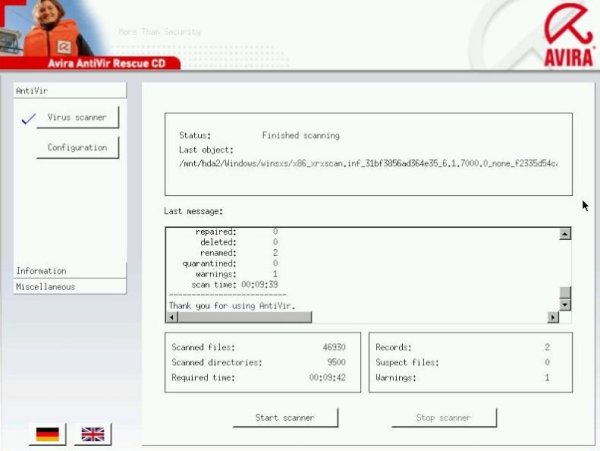Viewport: 600px width, 451px height.
Task: Click the 'scan time: 00:09:39' log line
Action: coord(235,285)
